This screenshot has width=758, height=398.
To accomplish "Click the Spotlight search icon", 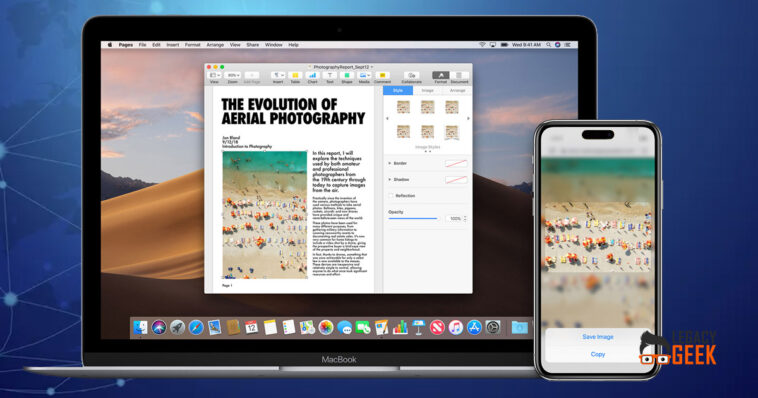I will [x=548, y=44].
